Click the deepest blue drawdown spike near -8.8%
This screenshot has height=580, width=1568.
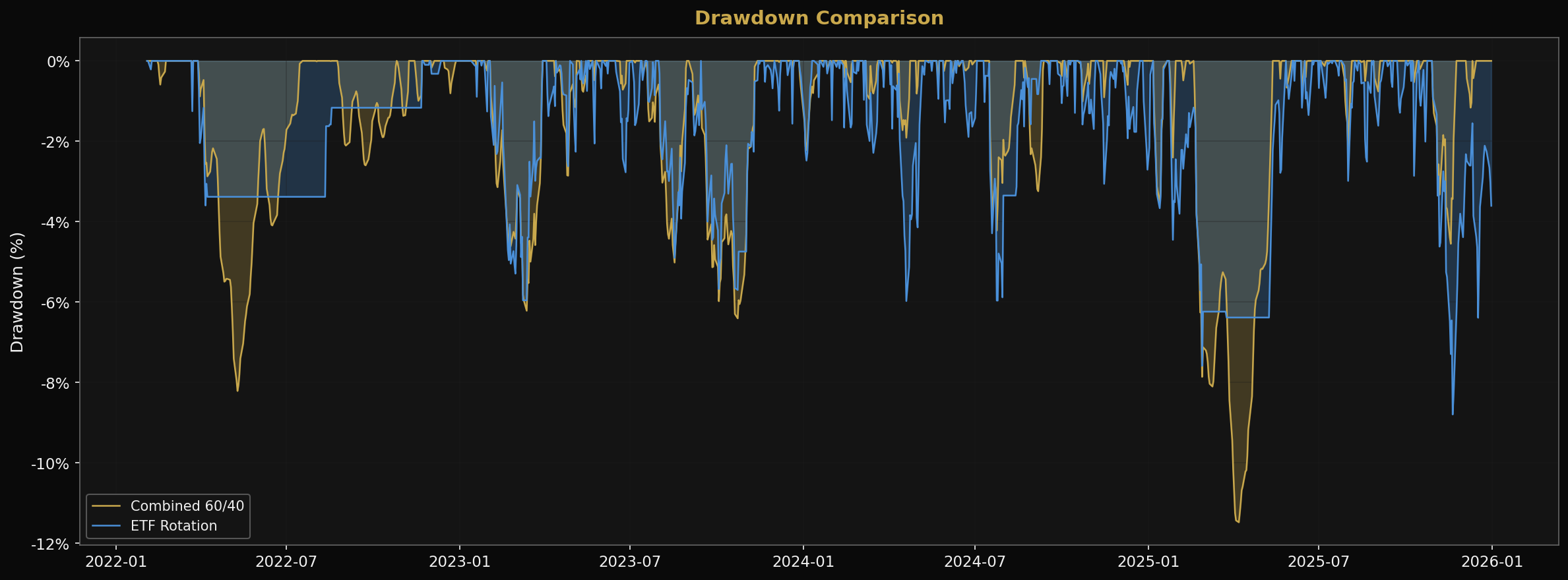pos(1453,414)
